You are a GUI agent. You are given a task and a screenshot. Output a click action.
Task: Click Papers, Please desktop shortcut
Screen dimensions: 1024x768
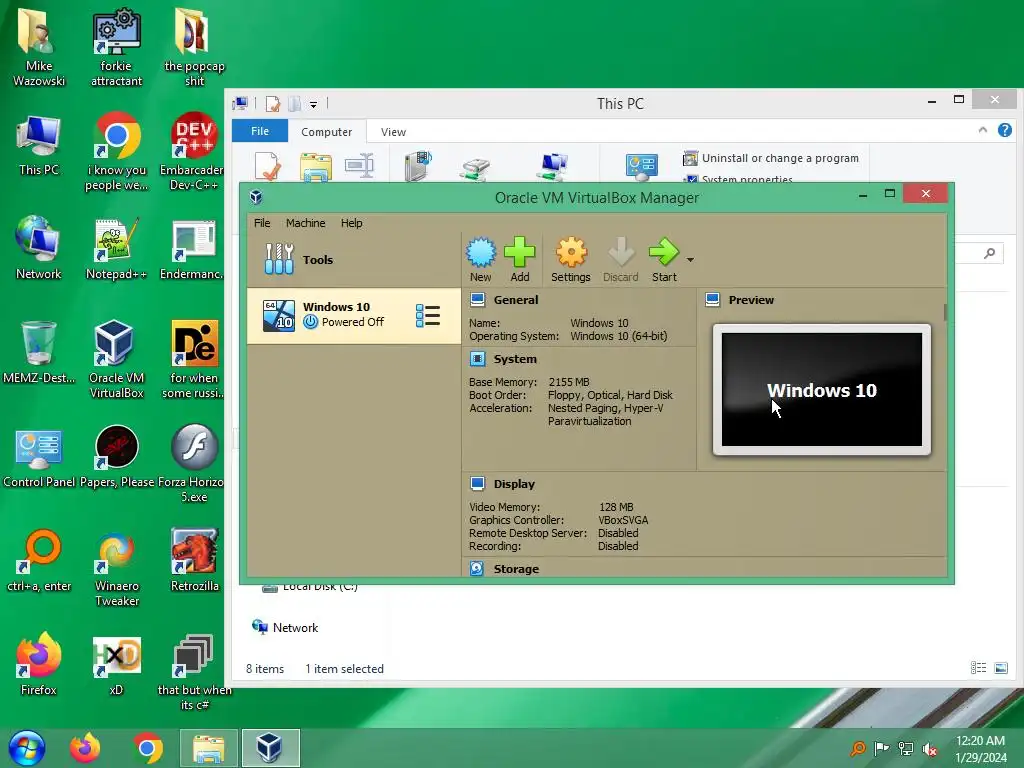[x=116, y=456]
